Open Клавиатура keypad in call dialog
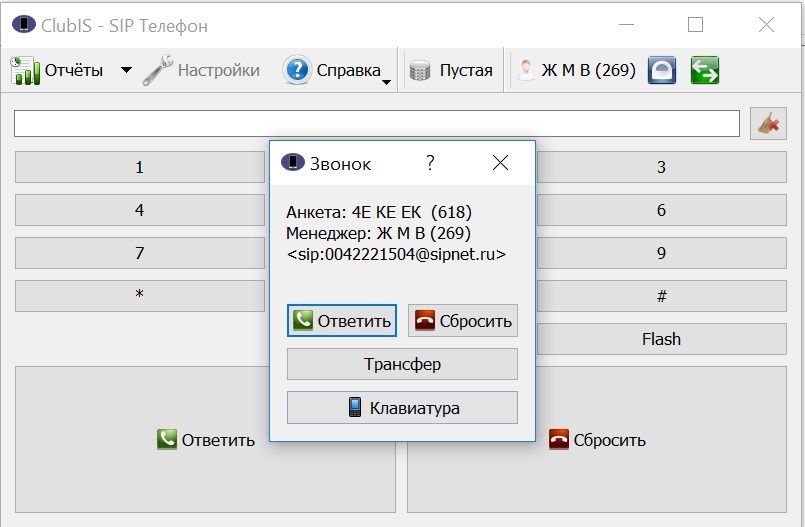 402,407
